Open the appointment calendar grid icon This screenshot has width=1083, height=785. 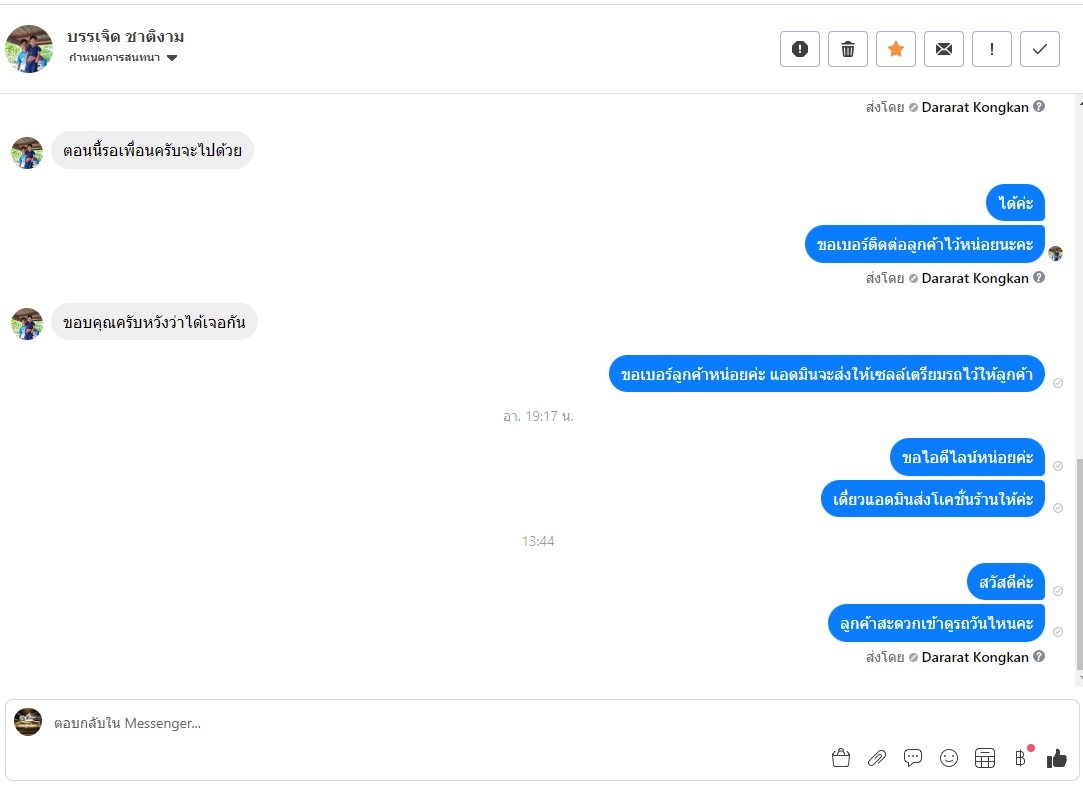[x=985, y=758]
